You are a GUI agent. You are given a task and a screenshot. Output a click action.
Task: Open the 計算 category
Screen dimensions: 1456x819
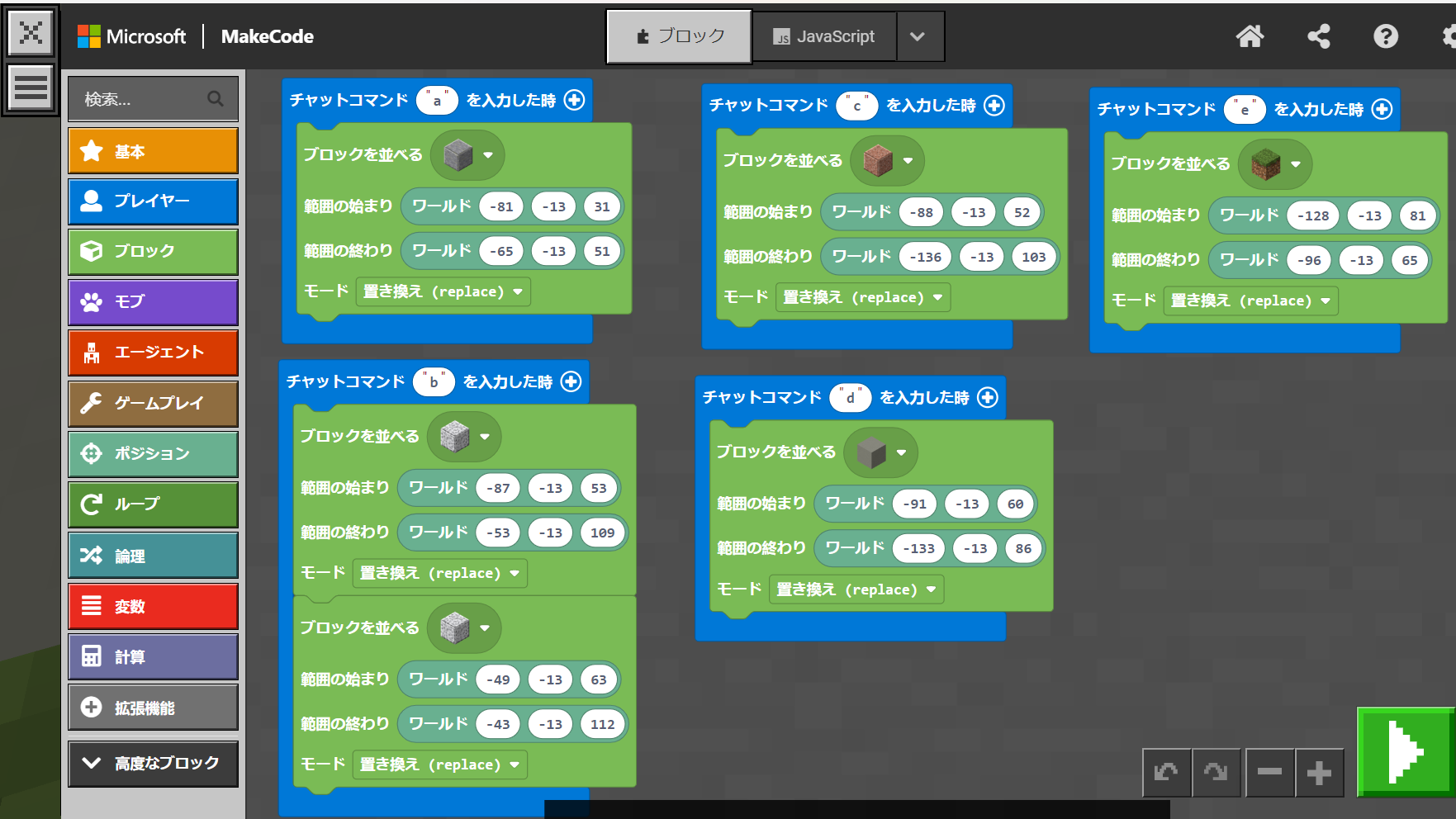[154, 656]
